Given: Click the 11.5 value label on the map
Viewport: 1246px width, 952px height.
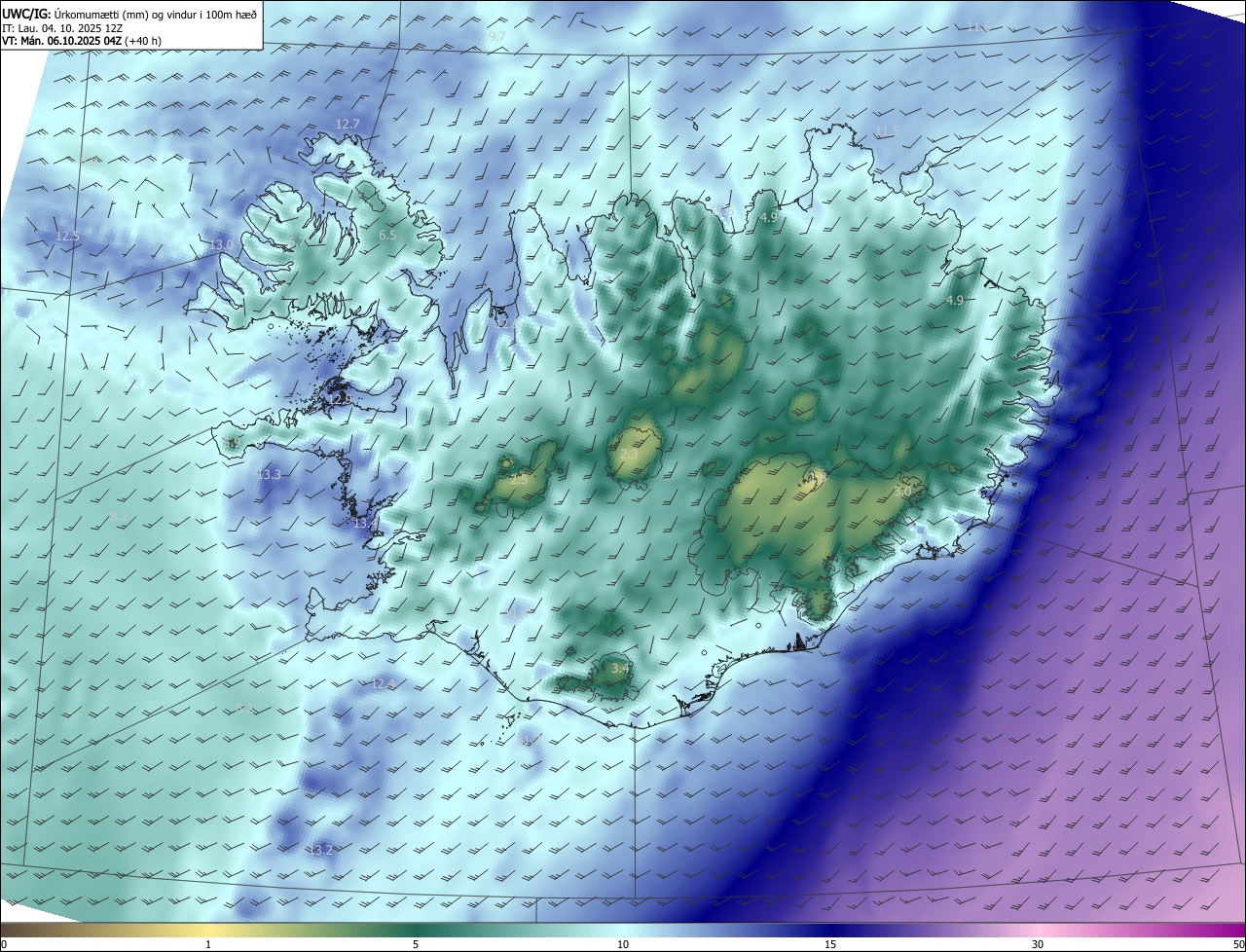Looking at the screenshot, I should (x=887, y=131).
